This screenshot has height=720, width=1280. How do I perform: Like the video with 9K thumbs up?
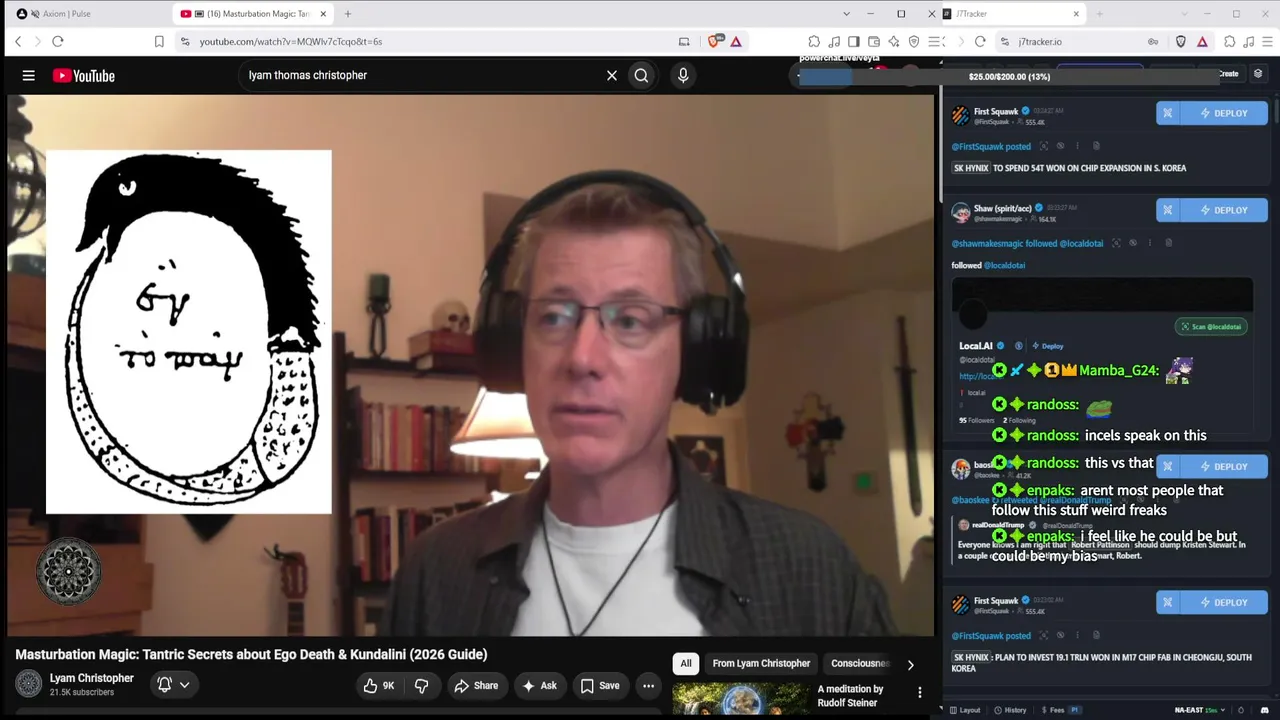[x=379, y=686]
